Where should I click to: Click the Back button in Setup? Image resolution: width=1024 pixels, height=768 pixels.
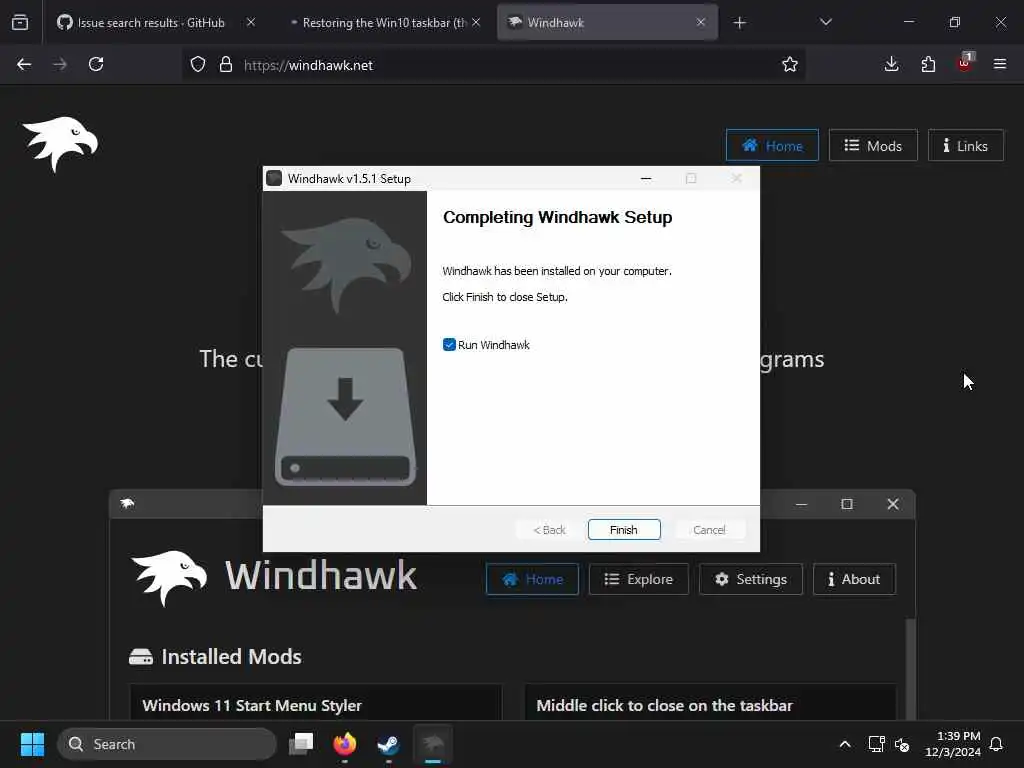549,530
